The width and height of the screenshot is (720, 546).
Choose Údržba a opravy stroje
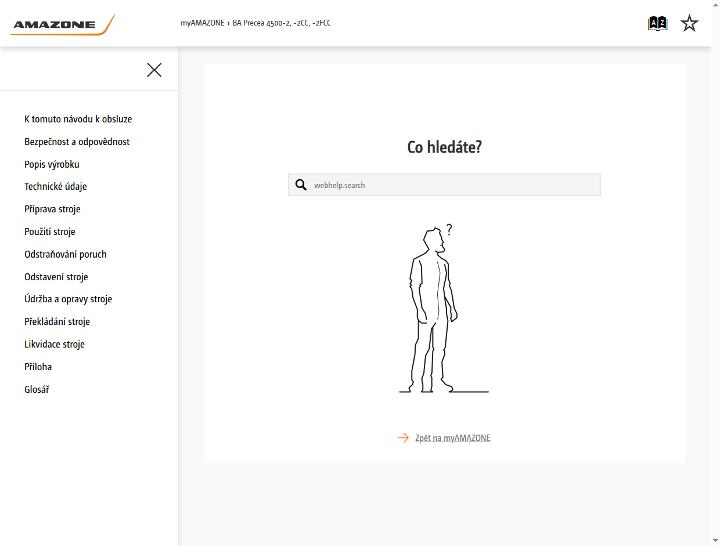(x=68, y=299)
